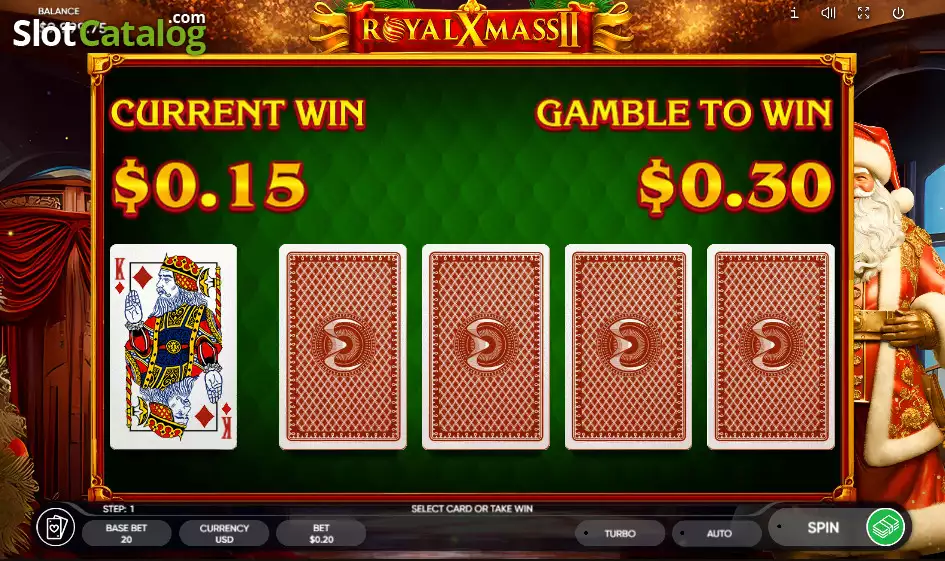Open the Currency USD selector
The height and width of the screenshot is (561, 945).
[x=224, y=533]
